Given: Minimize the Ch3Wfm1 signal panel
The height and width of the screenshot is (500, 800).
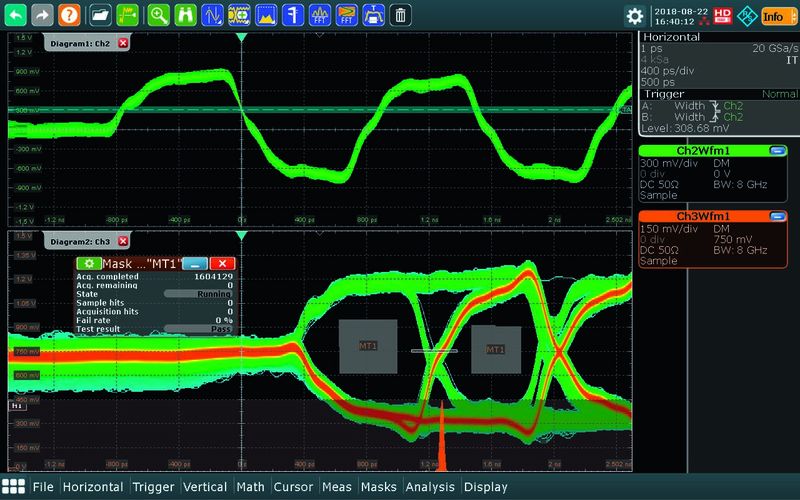Looking at the screenshot, I should [778, 216].
